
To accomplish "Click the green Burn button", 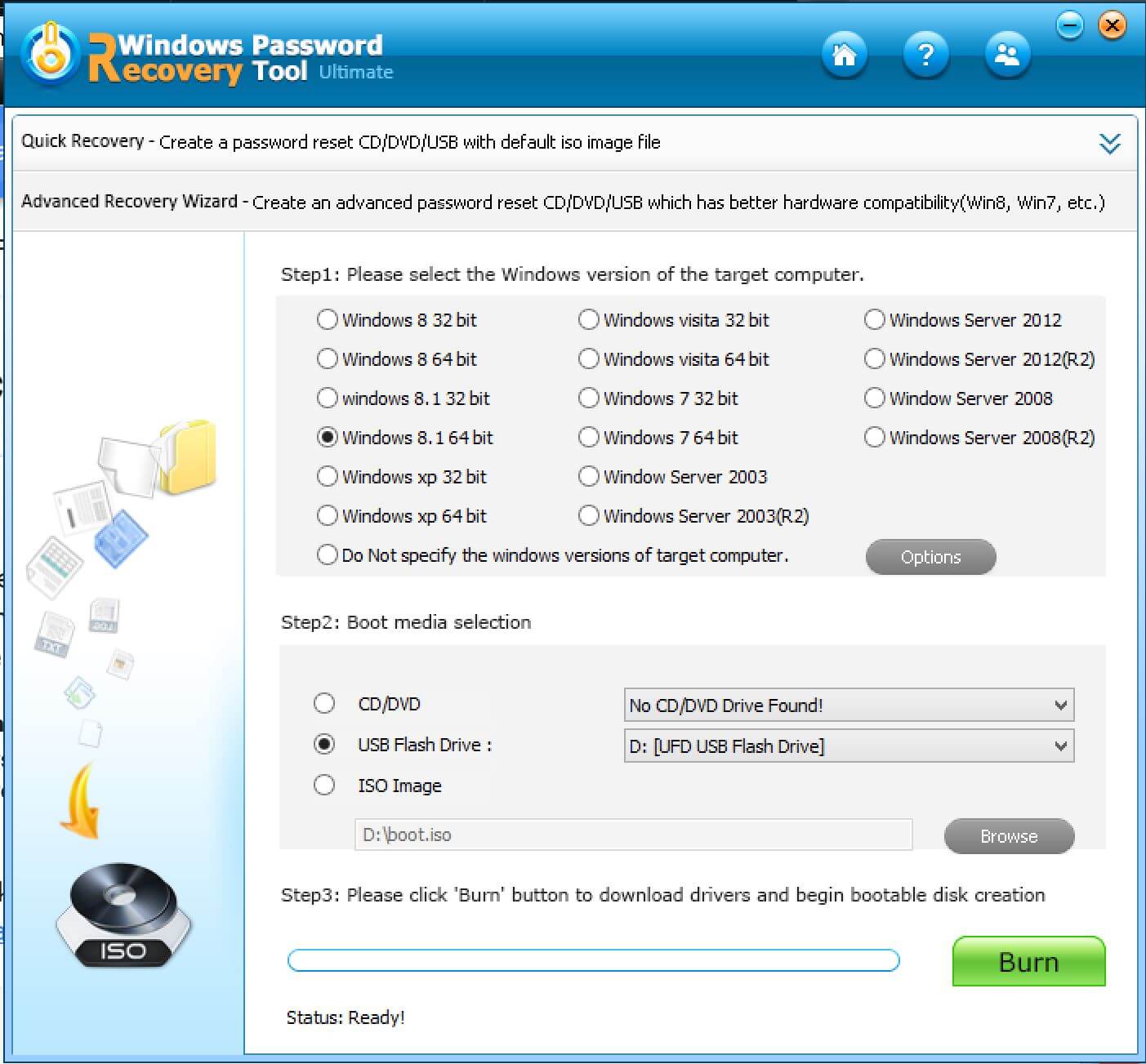I will 1028,962.
